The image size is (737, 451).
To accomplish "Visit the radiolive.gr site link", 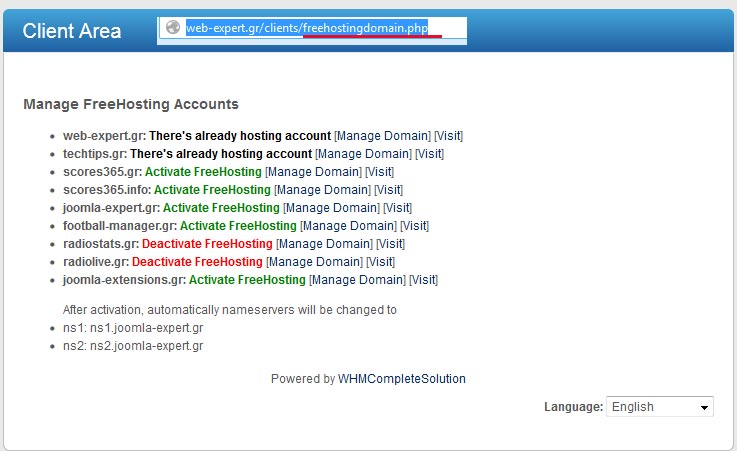I will point(381,262).
